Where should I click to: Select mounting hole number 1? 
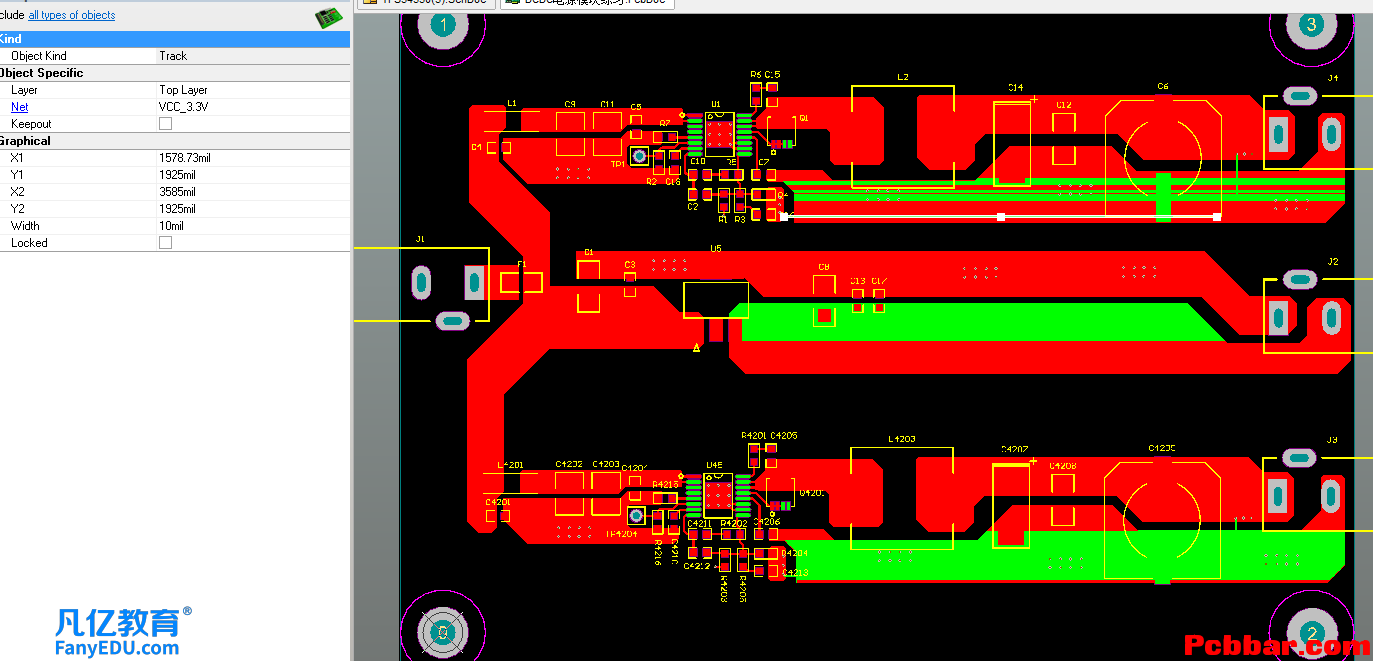click(441, 24)
